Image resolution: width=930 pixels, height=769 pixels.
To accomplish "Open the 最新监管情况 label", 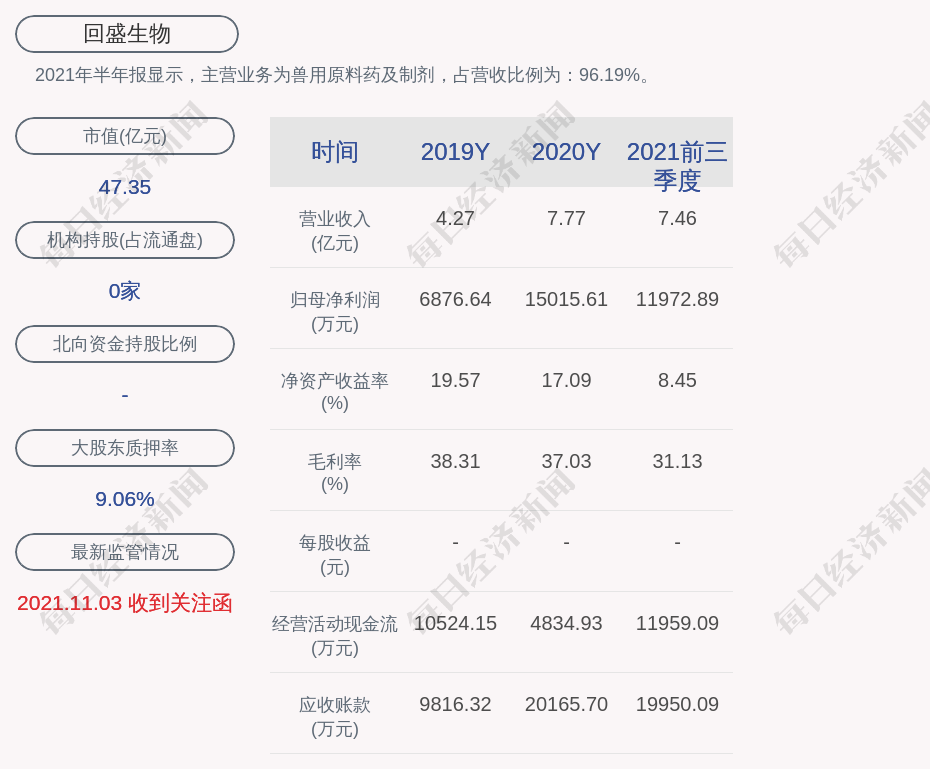I will pos(125,552).
